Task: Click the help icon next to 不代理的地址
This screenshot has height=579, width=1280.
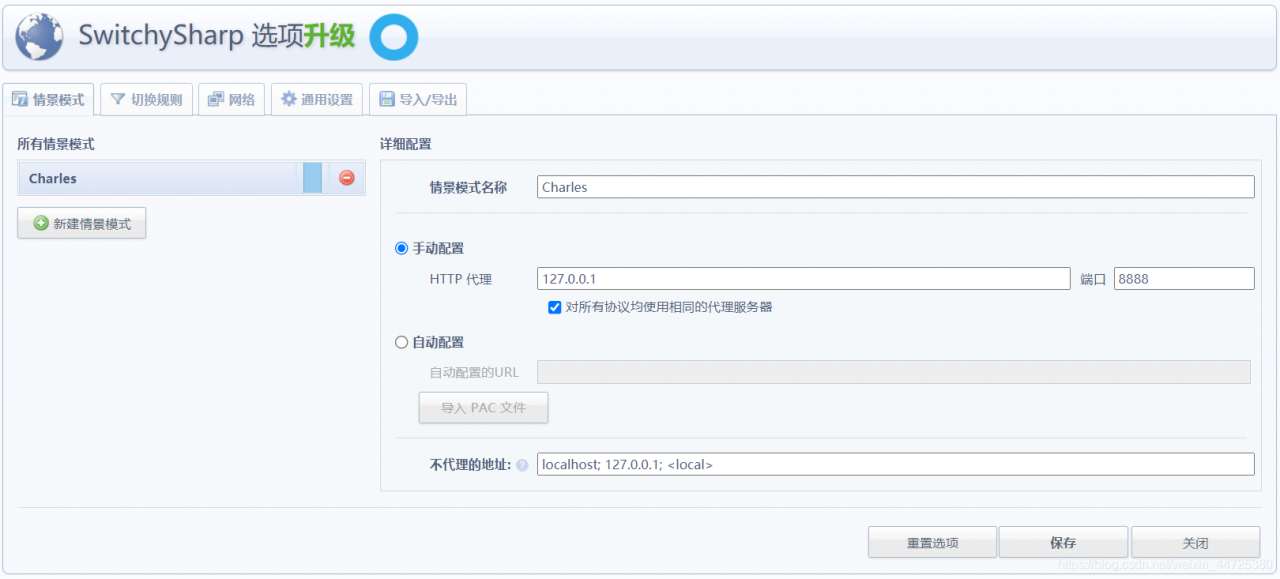Action: (522, 465)
